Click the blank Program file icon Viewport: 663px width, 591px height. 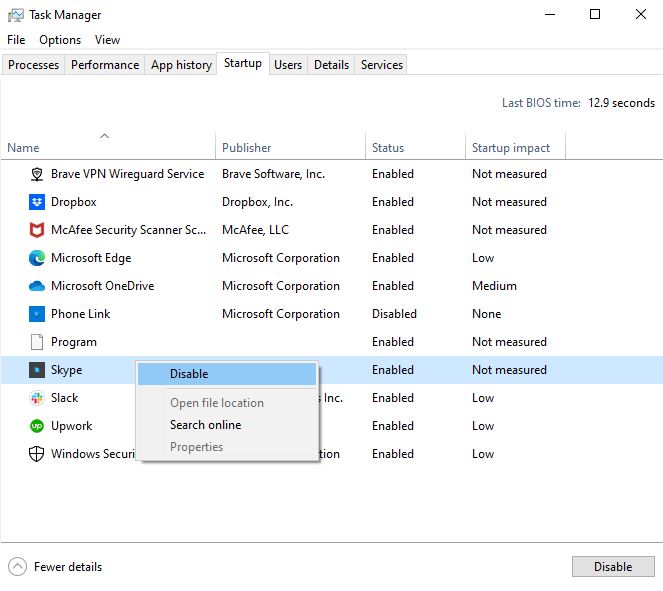pos(37,342)
